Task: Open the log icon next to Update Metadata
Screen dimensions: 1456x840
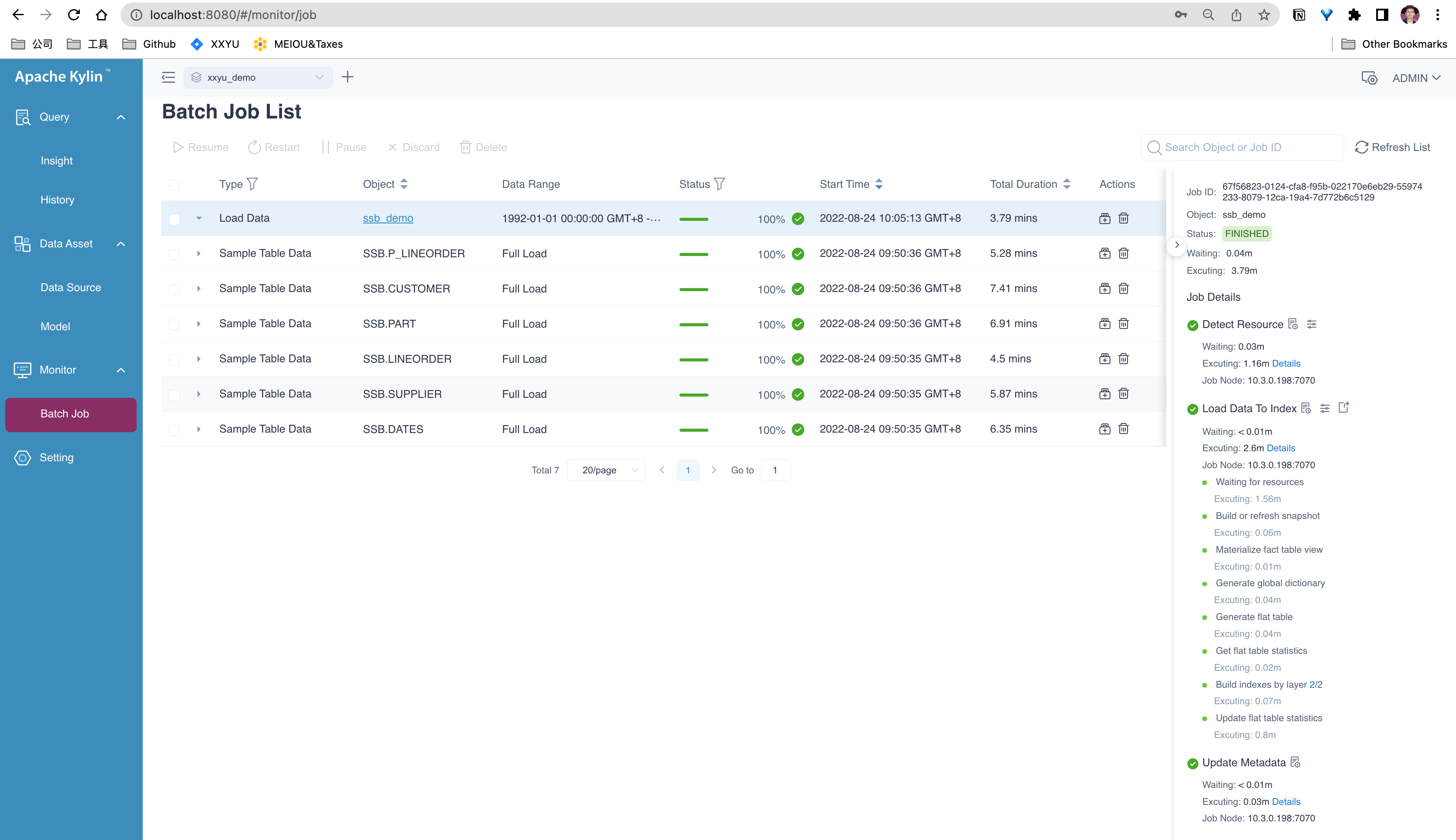Action: click(x=1295, y=762)
